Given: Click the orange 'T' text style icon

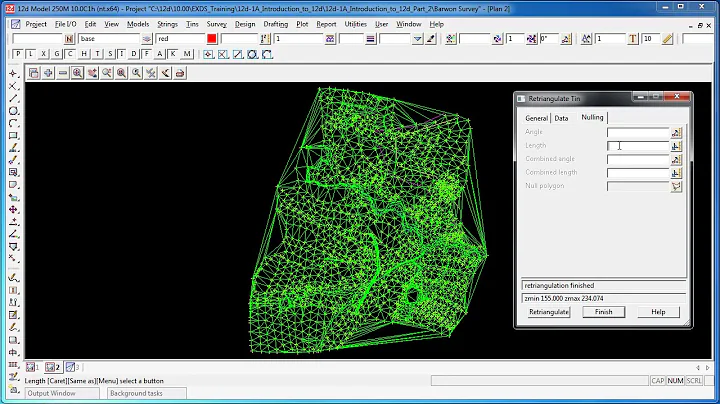Looking at the screenshot, I should click(632, 39).
